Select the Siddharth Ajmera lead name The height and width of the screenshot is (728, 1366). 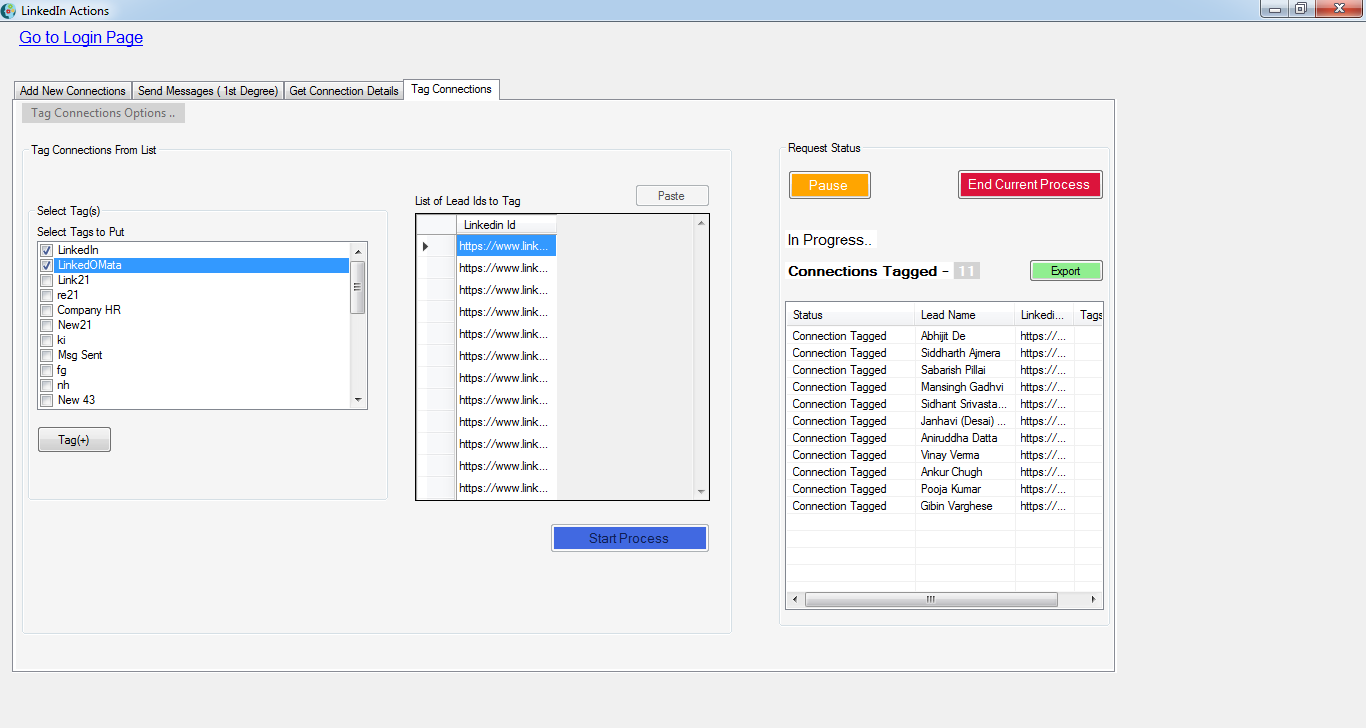pyautogui.click(x=960, y=353)
